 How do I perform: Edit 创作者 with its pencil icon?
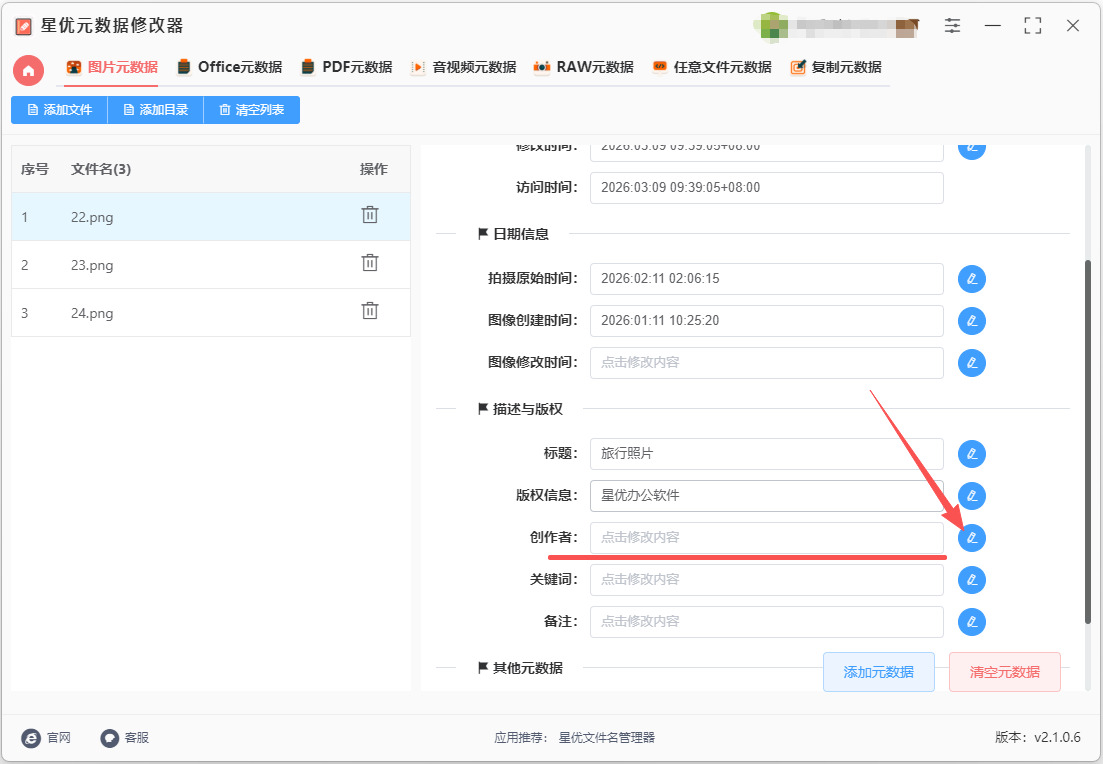[971, 538]
